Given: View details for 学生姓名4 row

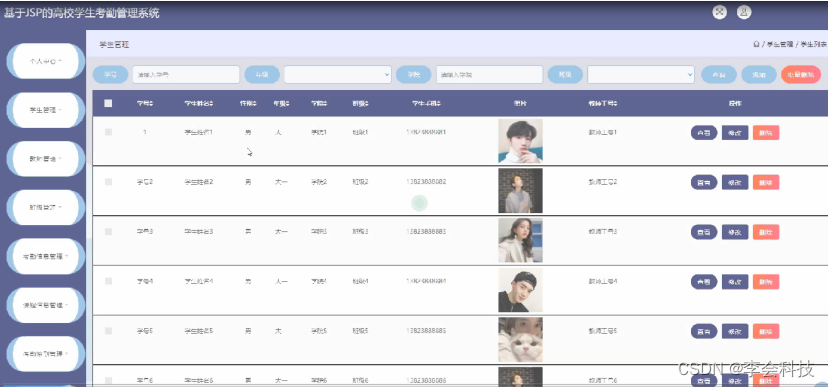Looking at the screenshot, I should pyautogui.click(x=704, y=282).
